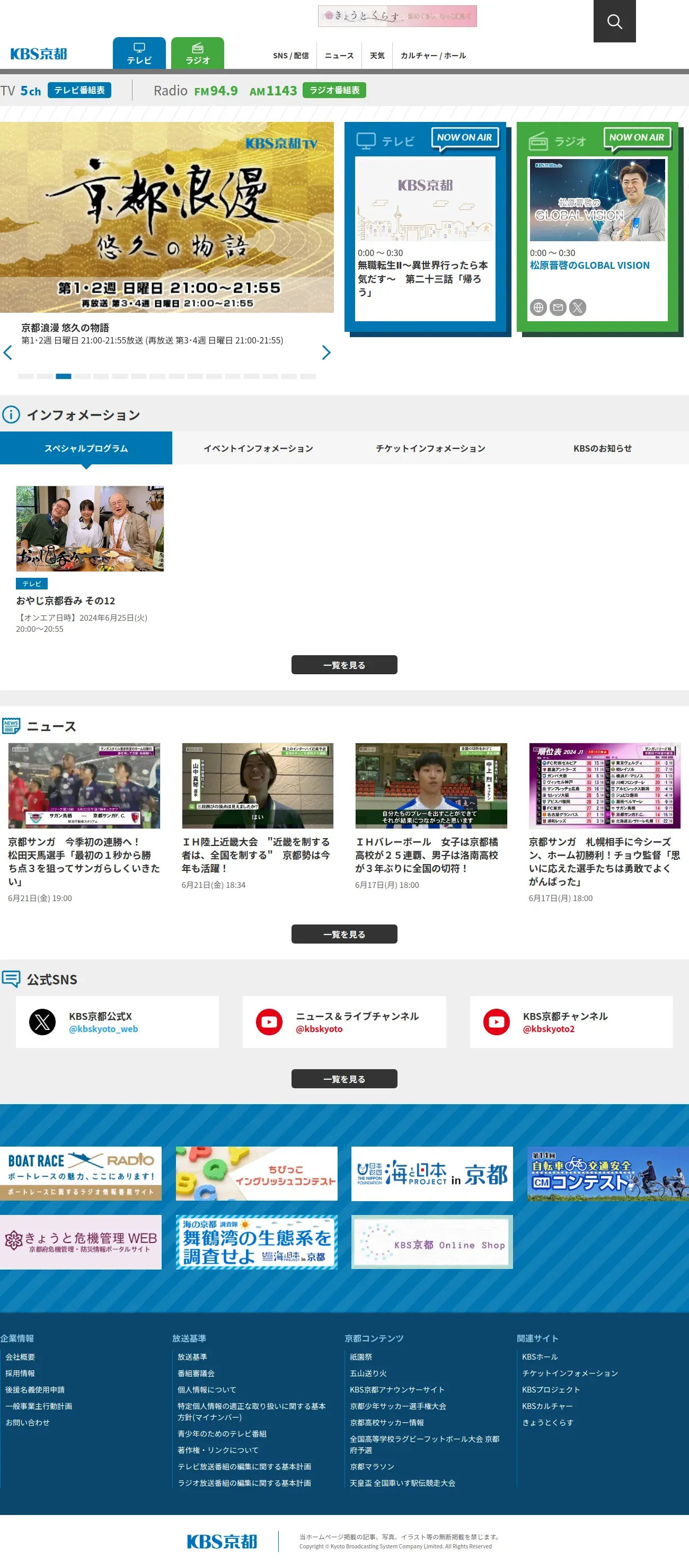Click 一覧を見る under 公式SNS
Viewport: 689px width, 1568px height.
344,1079
